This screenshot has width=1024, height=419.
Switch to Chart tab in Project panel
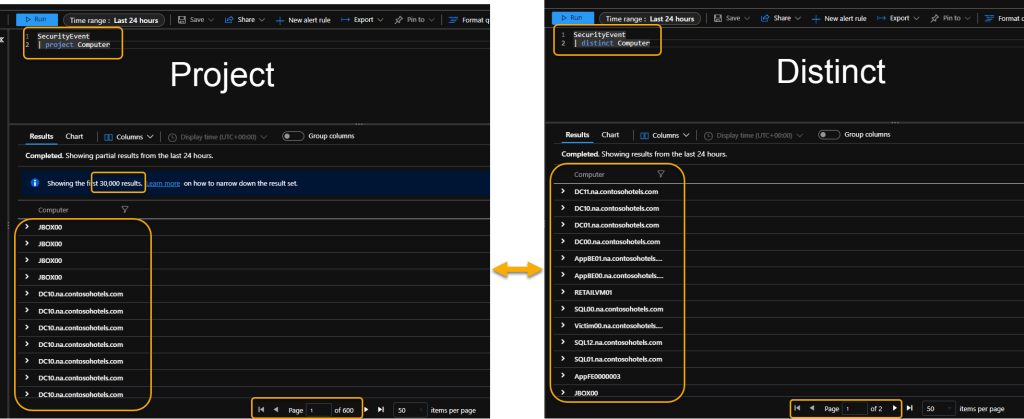74,136
